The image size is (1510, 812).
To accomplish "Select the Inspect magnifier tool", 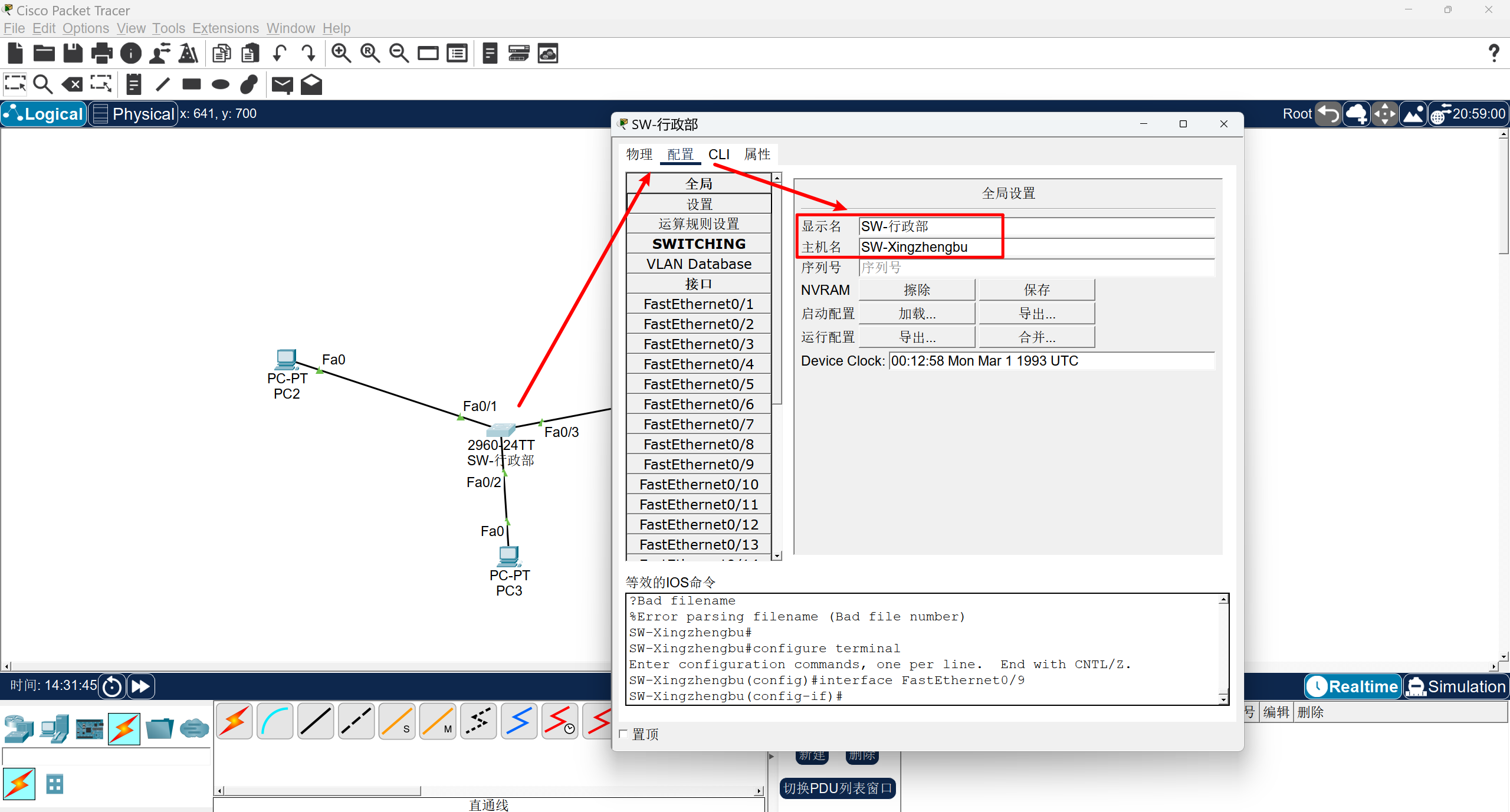I will coord(43,84).
